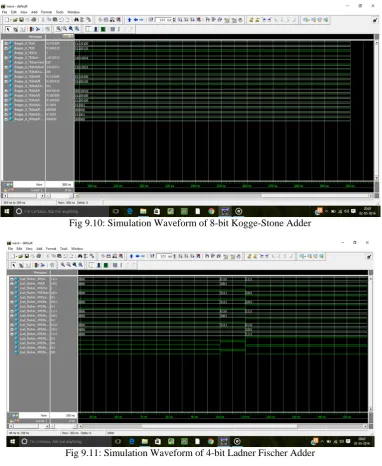This screenshot has height=466, width=382.
Task: Click Open folder icon in Ladner Fischer toolbar
Action: (x=20, y=256)
